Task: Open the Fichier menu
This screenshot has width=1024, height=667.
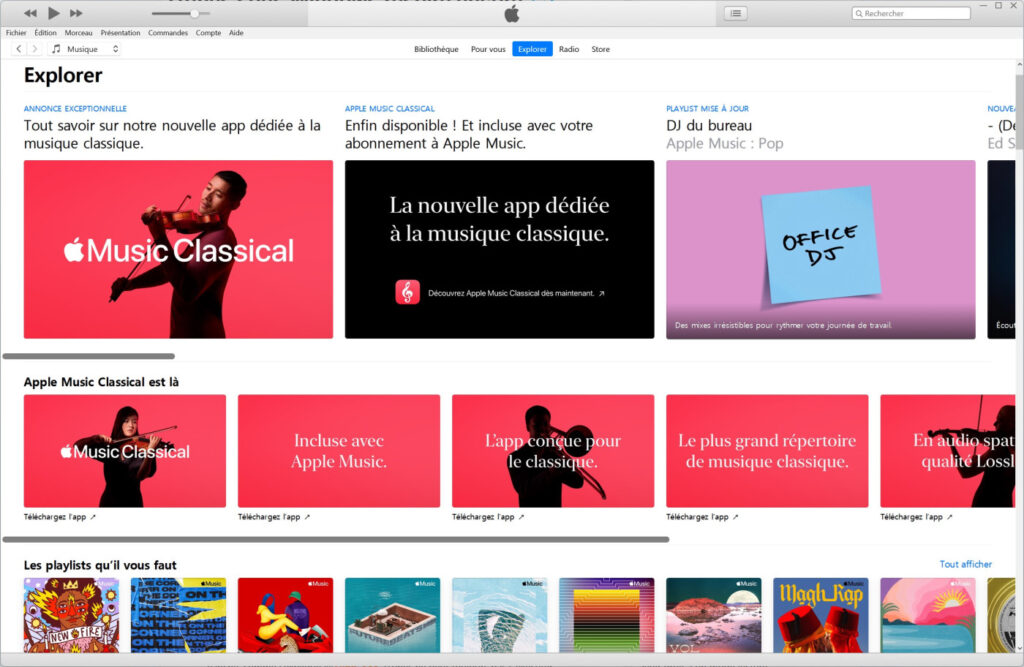Action: pyautogui.click(x=16, y=33)
